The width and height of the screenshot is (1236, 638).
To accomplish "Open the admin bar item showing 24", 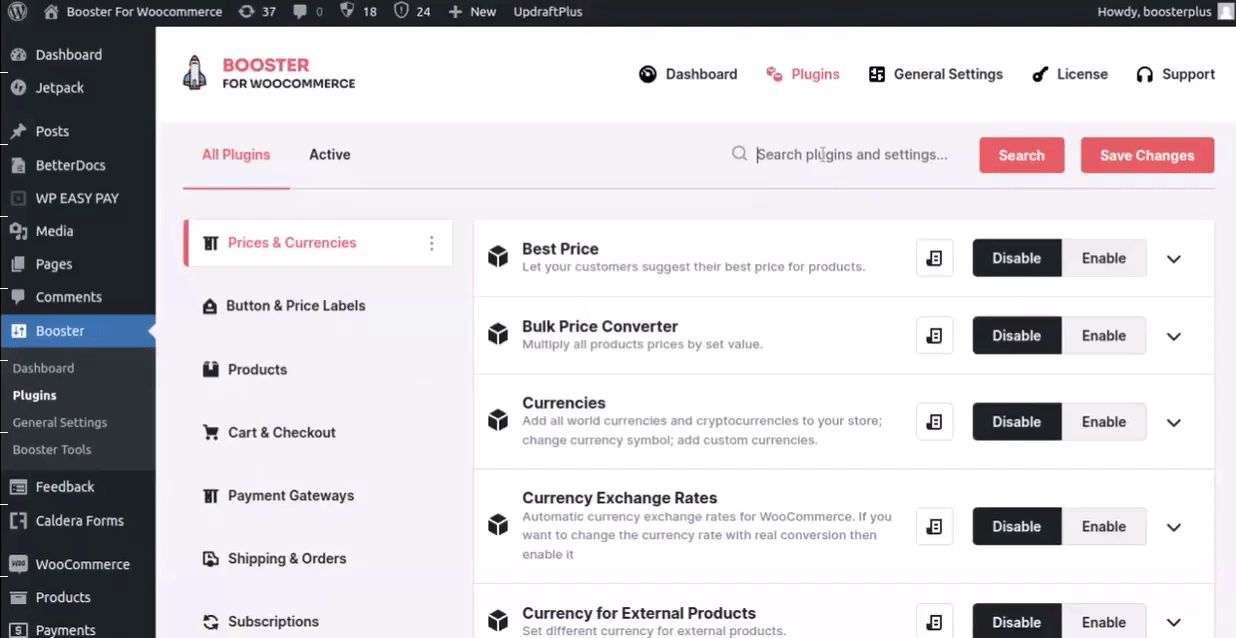I will [x=412, y=12].
